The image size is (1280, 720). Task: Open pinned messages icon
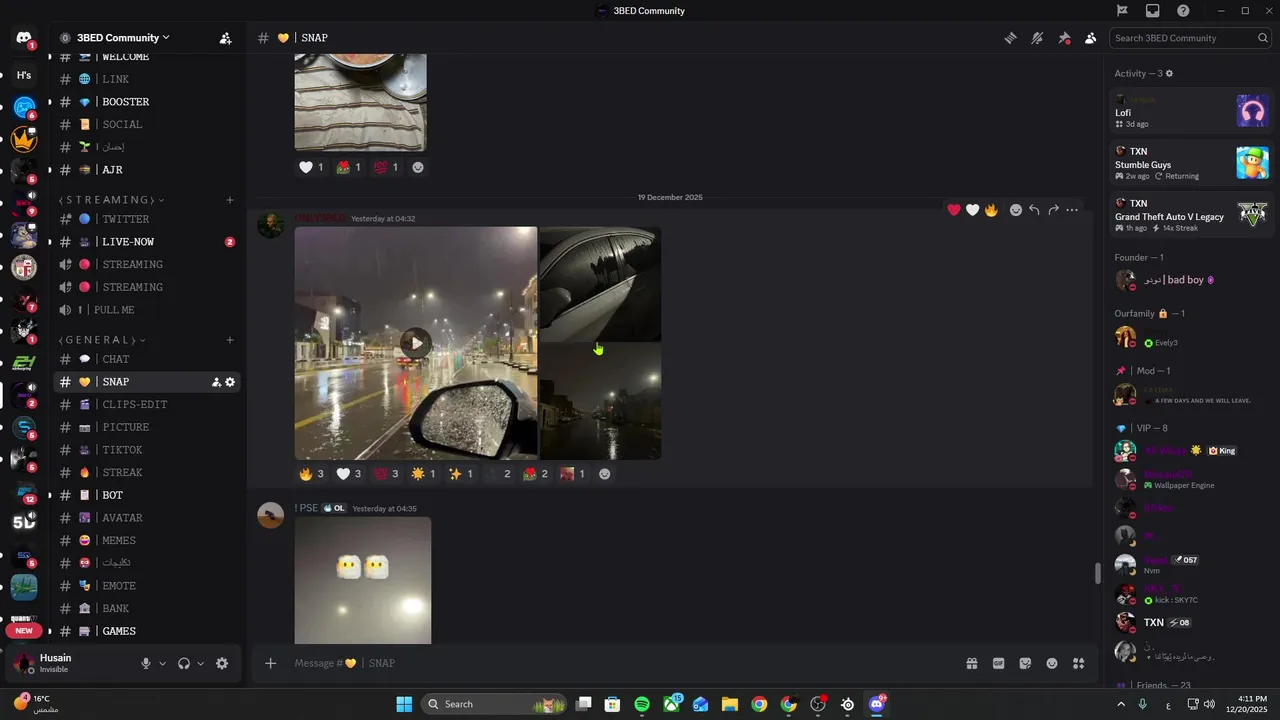1064,38
